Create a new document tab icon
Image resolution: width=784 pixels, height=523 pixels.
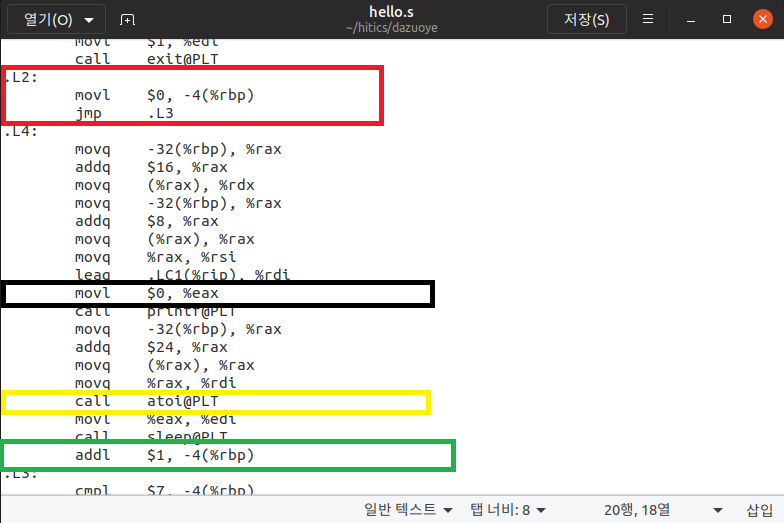click(128, 20)
